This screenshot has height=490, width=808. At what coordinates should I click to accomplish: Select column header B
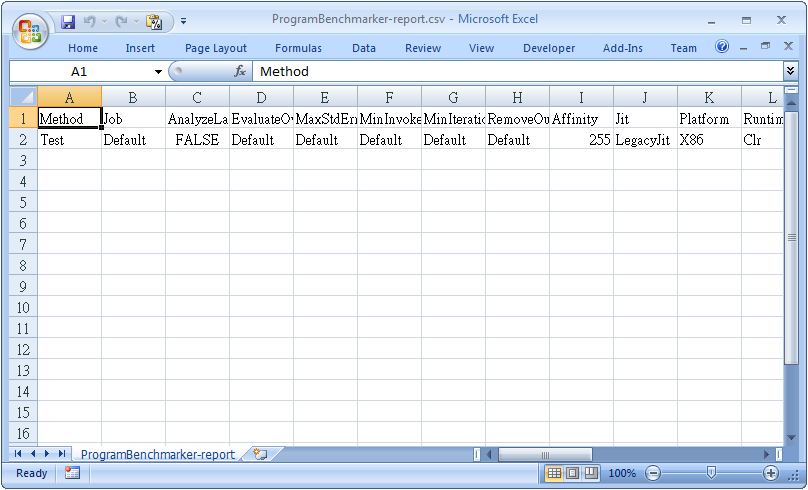tap(133, 97)
